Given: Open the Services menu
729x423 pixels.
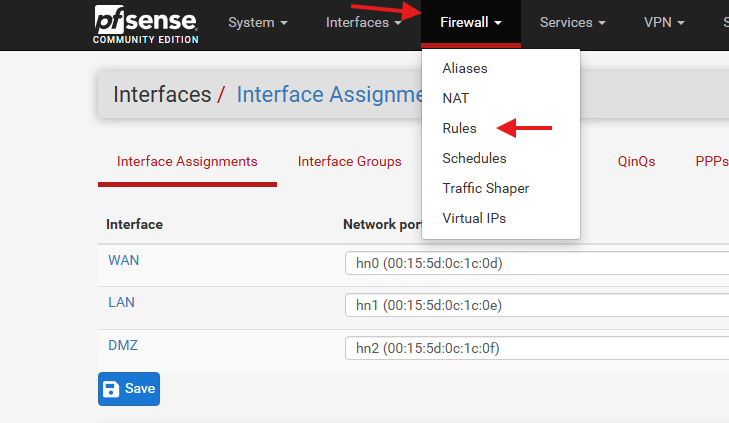Looking at the screenshot, I should 572,22.
